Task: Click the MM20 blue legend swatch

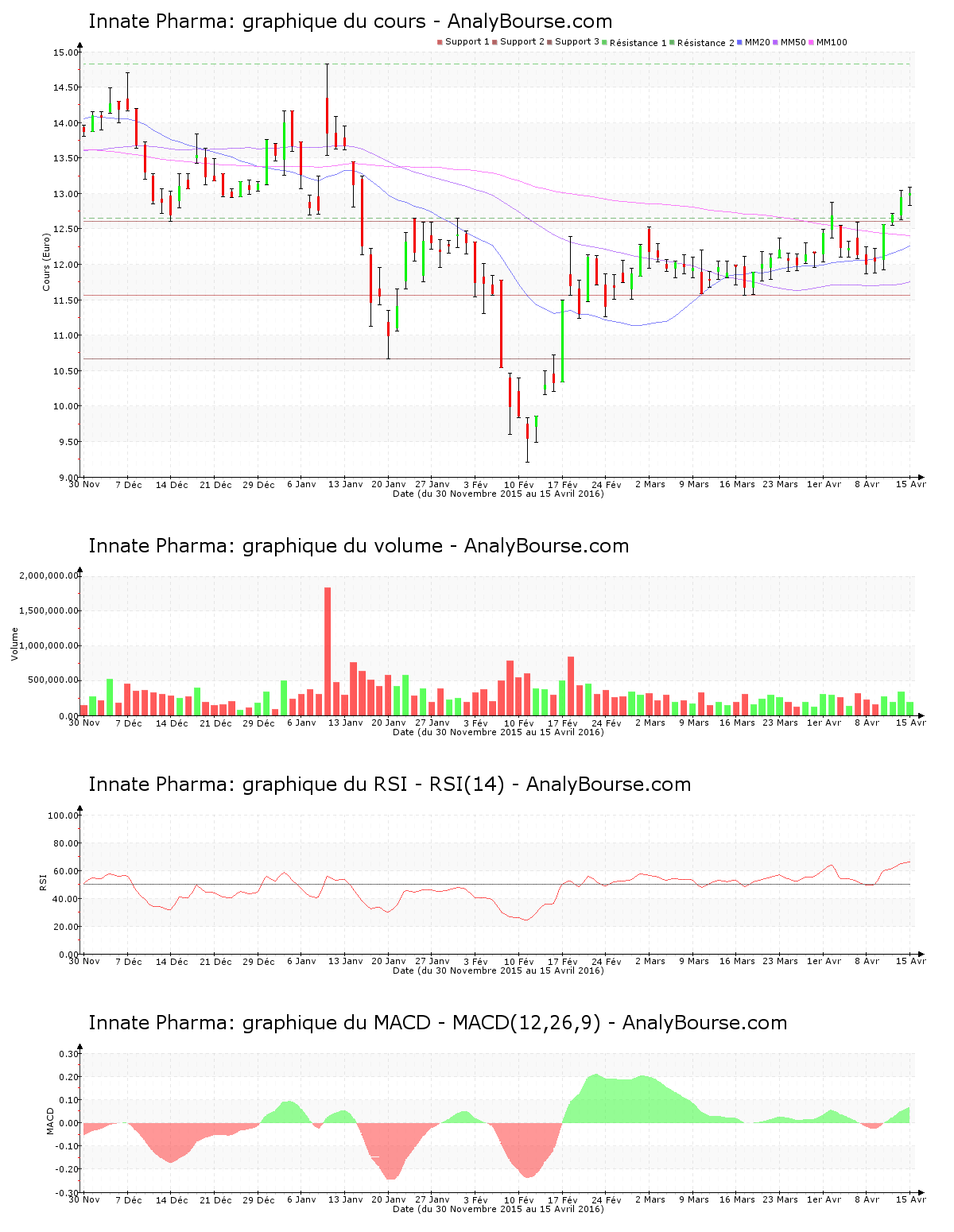Action: [740, 42]
